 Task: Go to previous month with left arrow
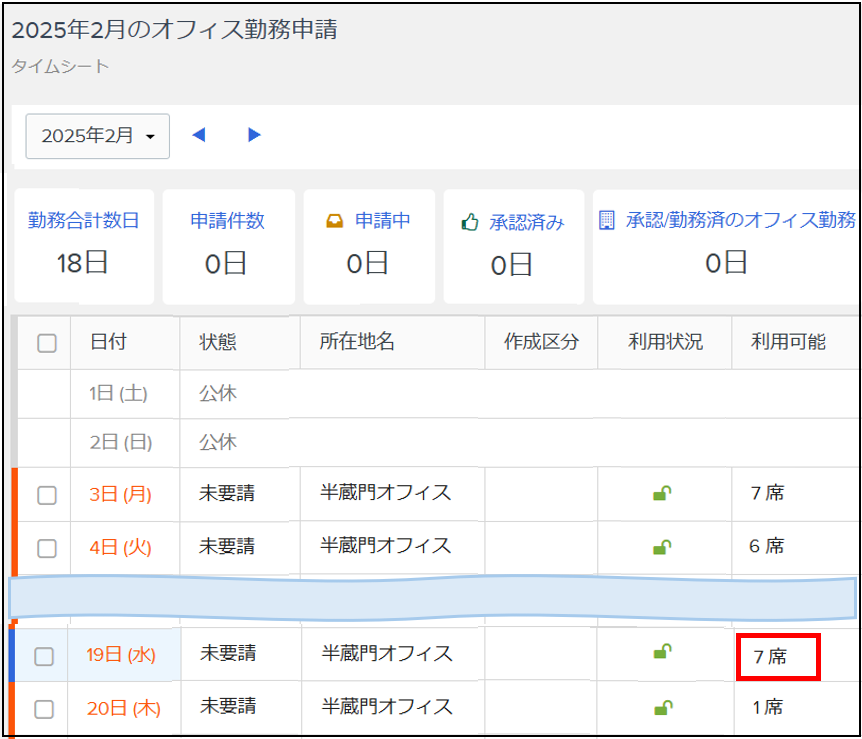pos(199,135)
